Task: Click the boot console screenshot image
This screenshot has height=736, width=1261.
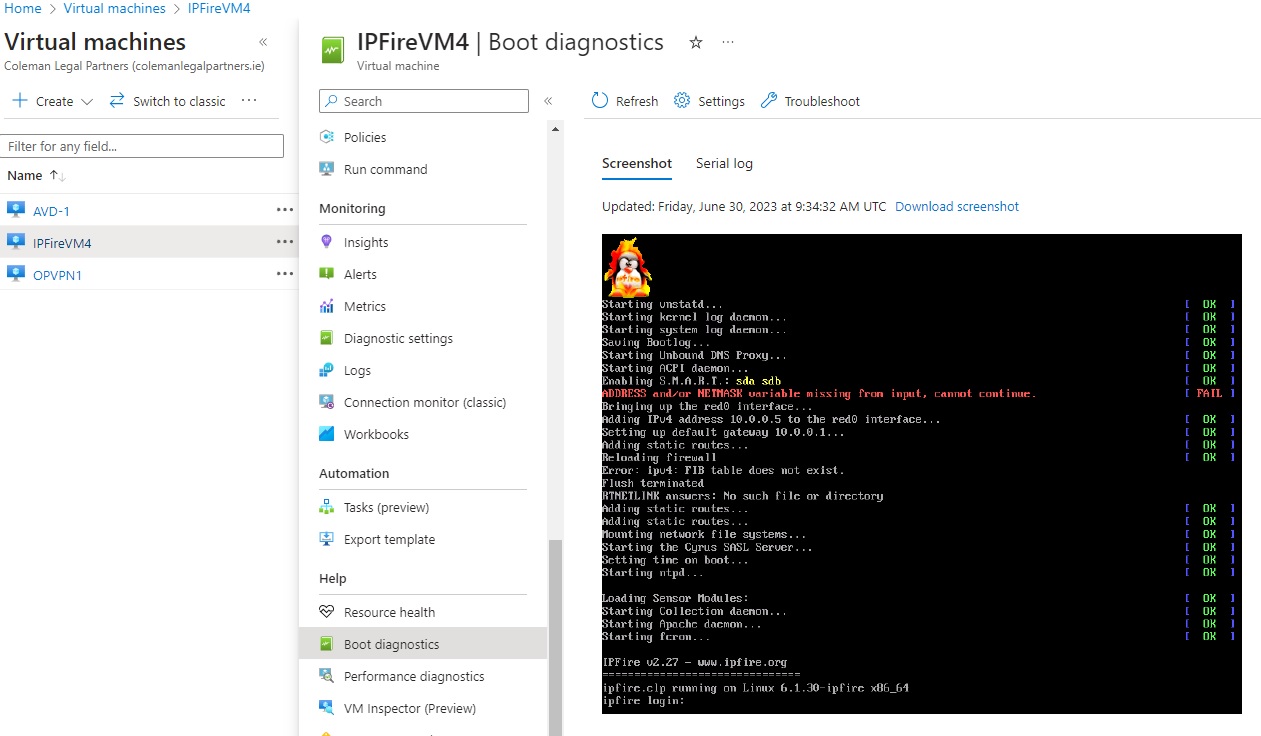Action: click(x=921, y=474)
